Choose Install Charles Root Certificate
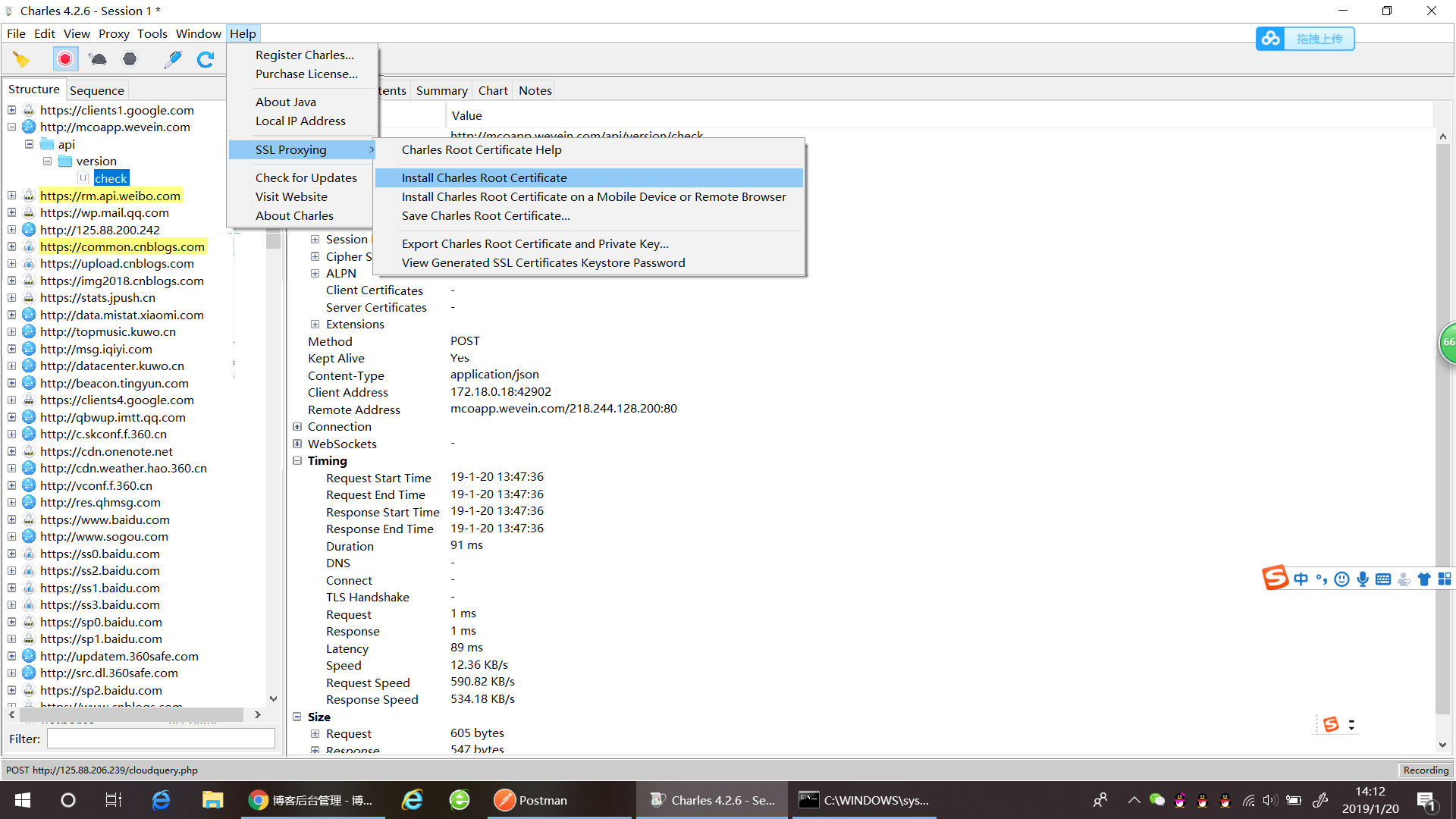 point(589,177)
